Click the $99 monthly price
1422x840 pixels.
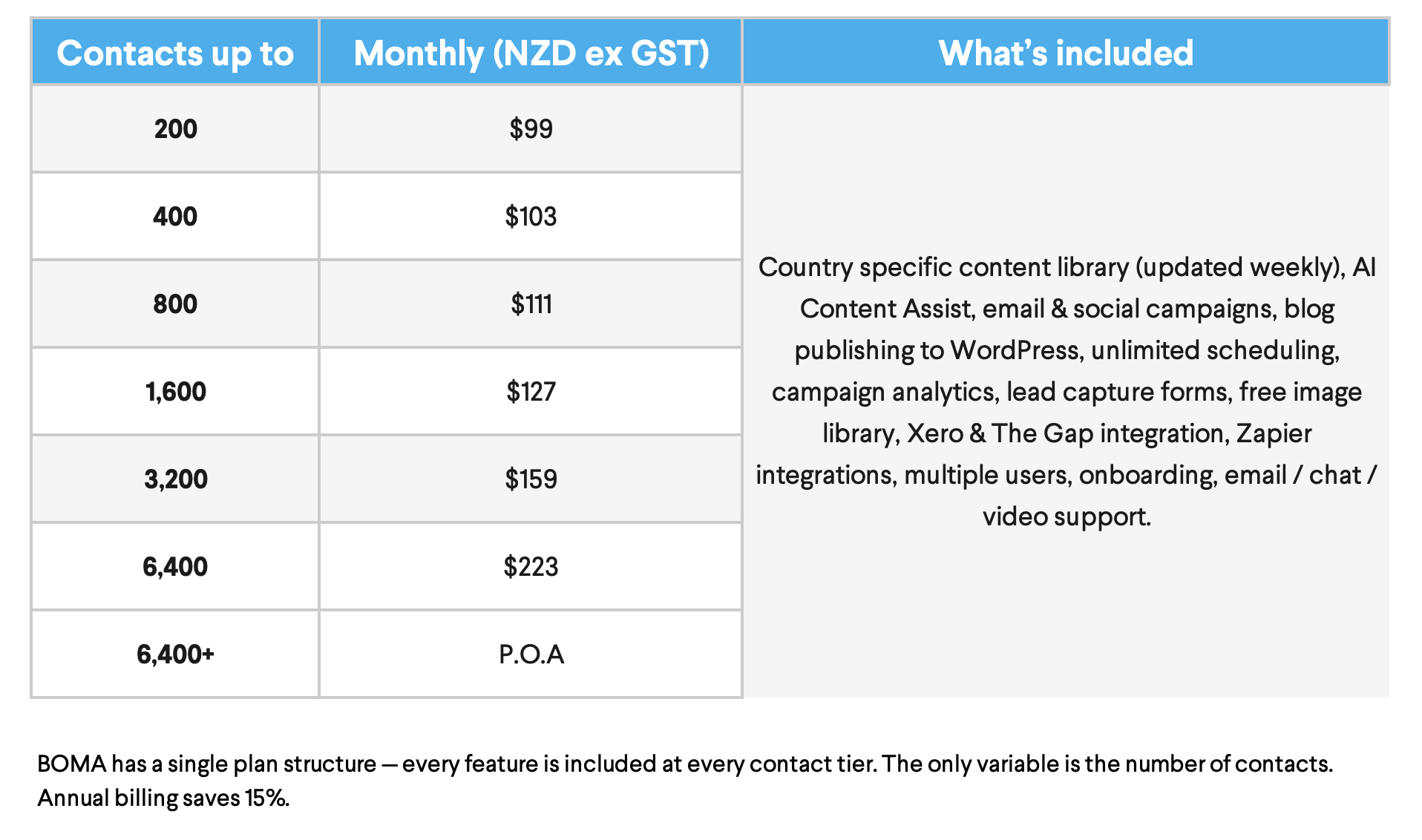click(531, 129)
